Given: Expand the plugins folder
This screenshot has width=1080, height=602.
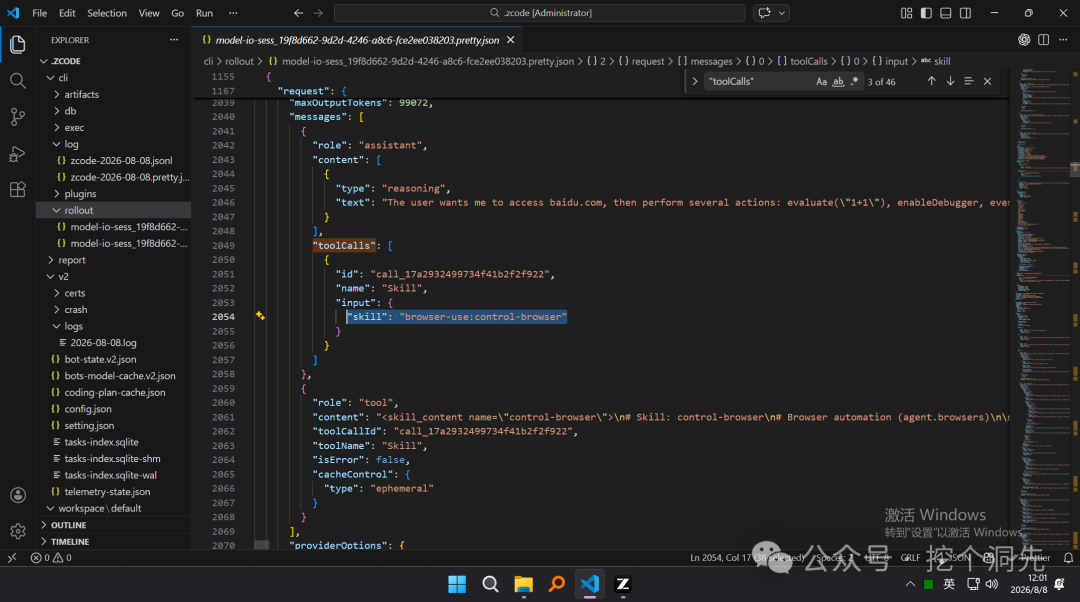Looking at the screenshot, I should 56,194.
